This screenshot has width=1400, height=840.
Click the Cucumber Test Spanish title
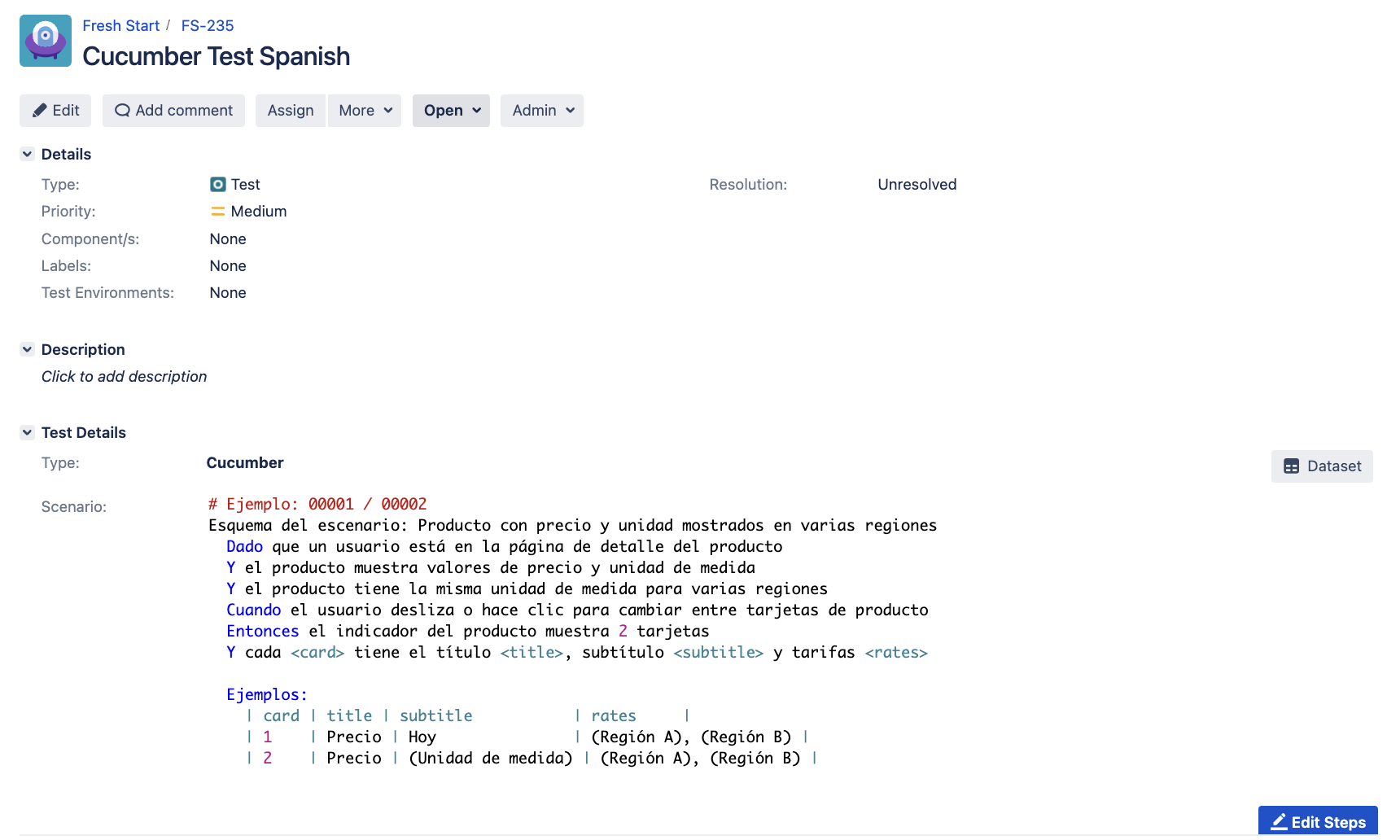tap(216, 57)
